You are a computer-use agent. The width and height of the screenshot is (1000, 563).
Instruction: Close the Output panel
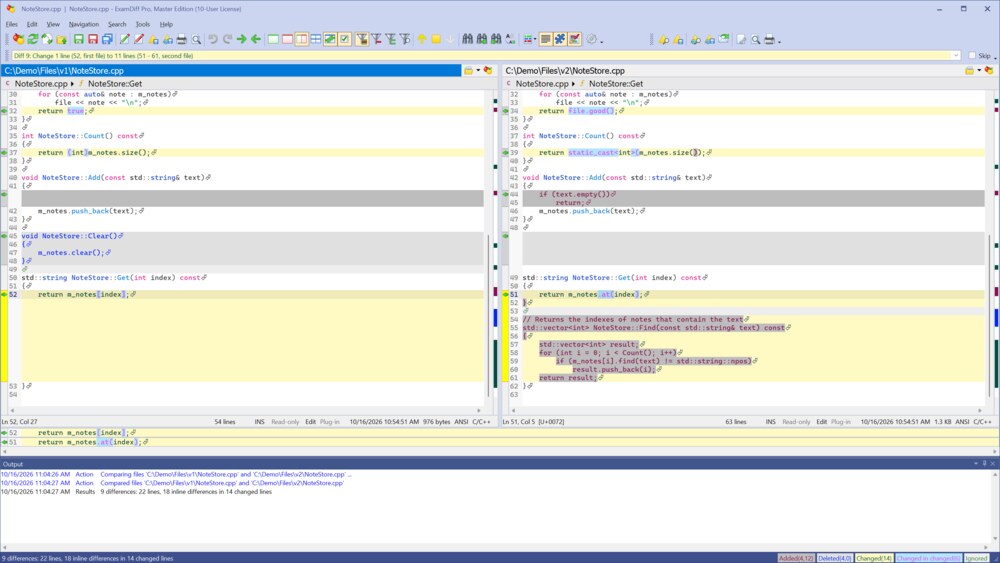click(x=993, y=464)
